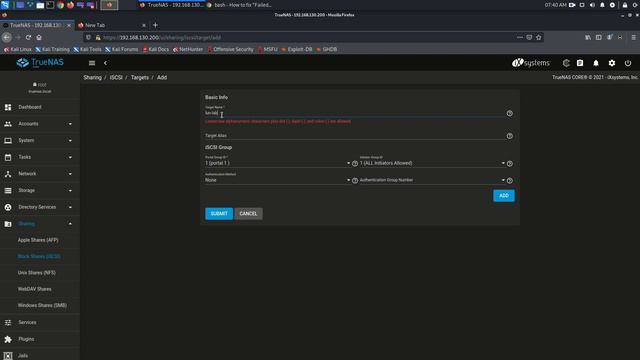640x360 pixels.
Task: Click the iXsystems logo
Action: coord(531,63)
